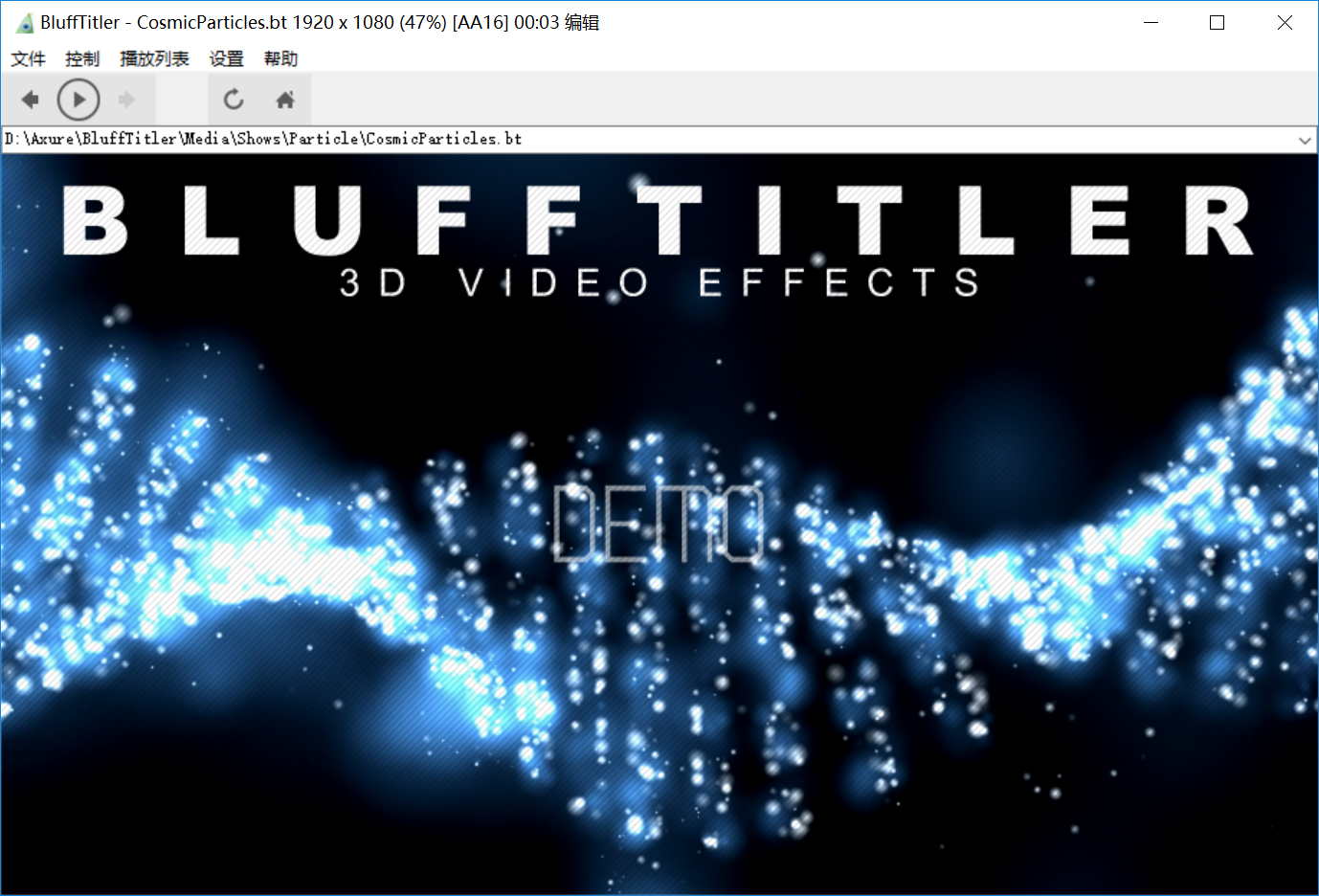The width and height of the screenshot is (1319, 896).
Task: Go back to the previous show
Action: (29, 99)
